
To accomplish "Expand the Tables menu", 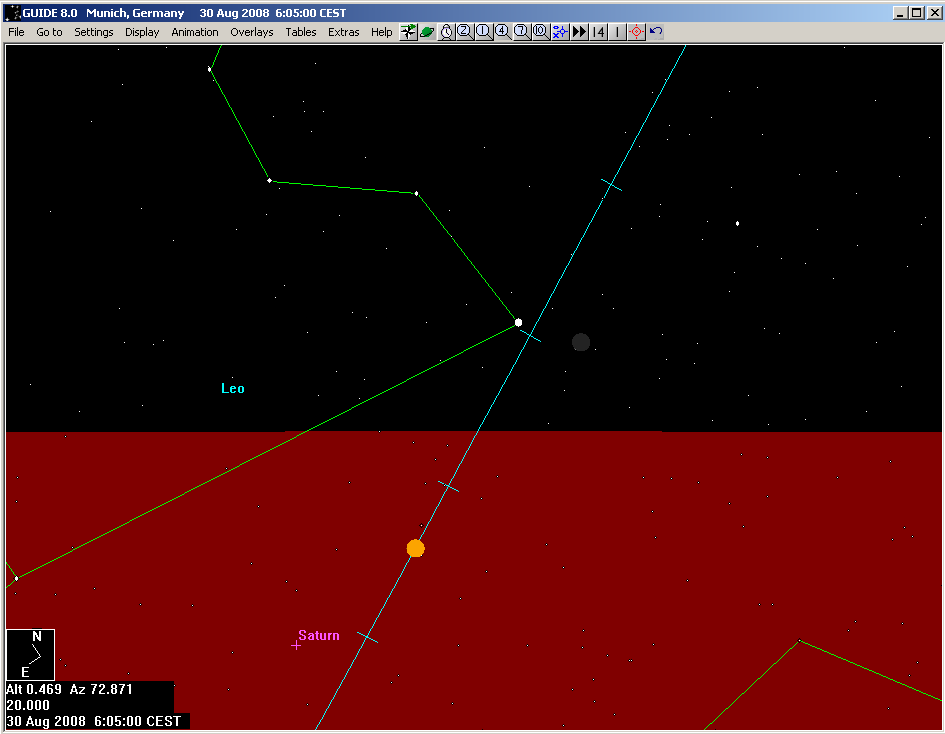I will (300, 32).
